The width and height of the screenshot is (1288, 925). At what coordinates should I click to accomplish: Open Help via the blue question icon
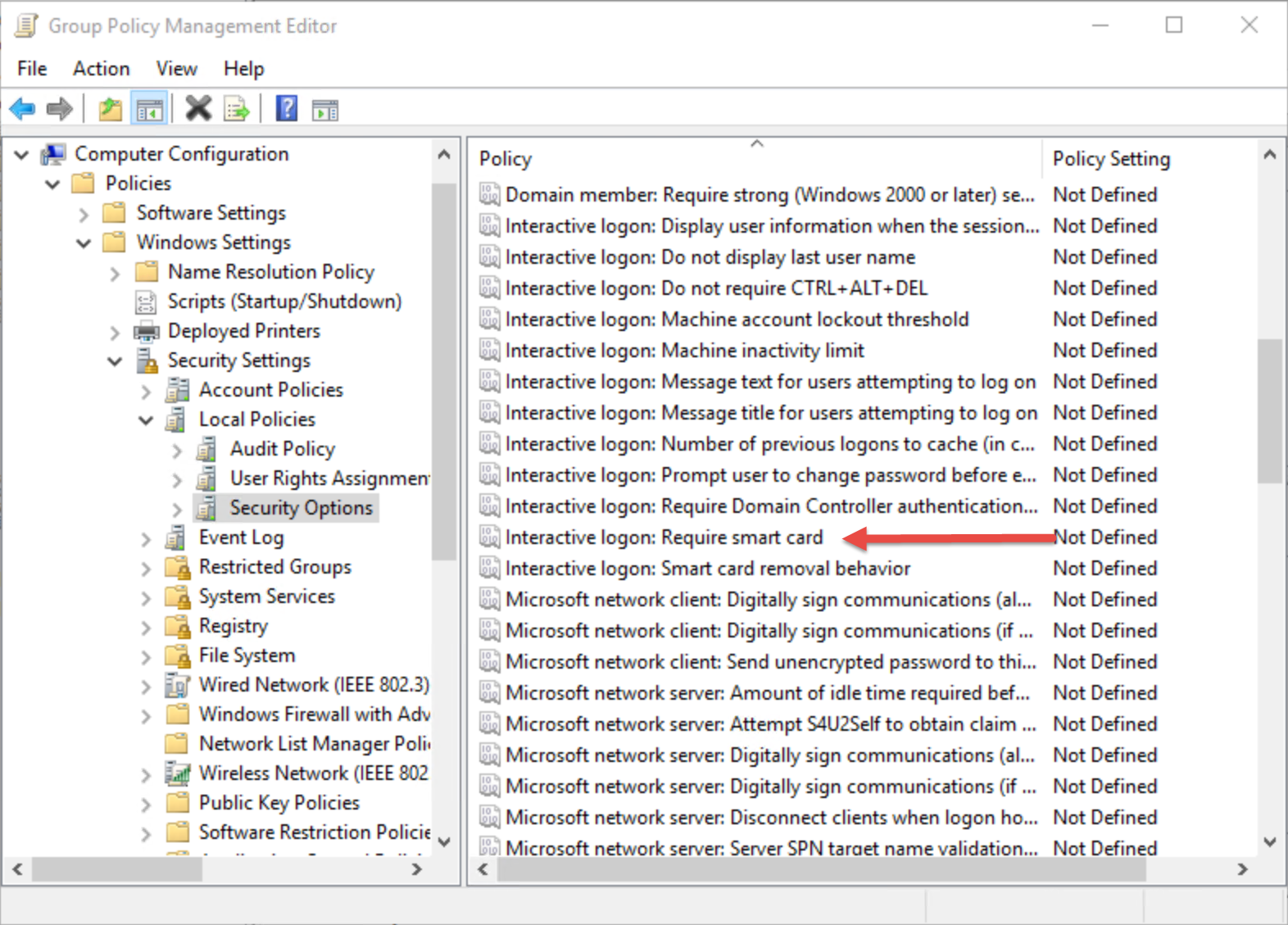coord(287,108)
